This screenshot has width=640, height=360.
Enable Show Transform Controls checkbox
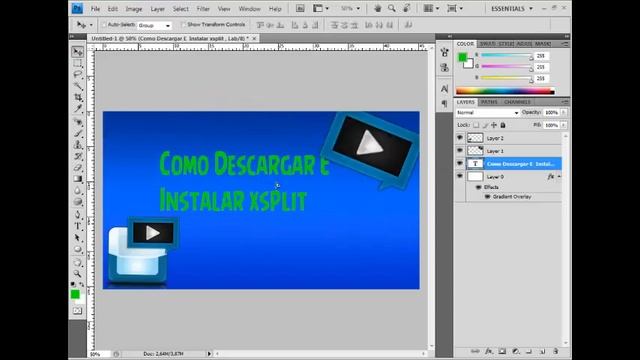(183, 25)
